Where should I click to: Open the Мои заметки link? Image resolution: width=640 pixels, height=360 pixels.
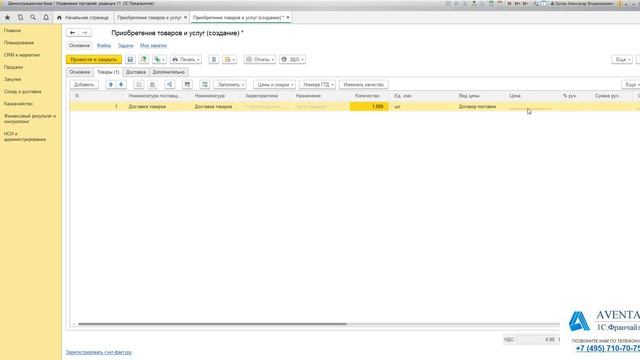click(x=153, y=46)
